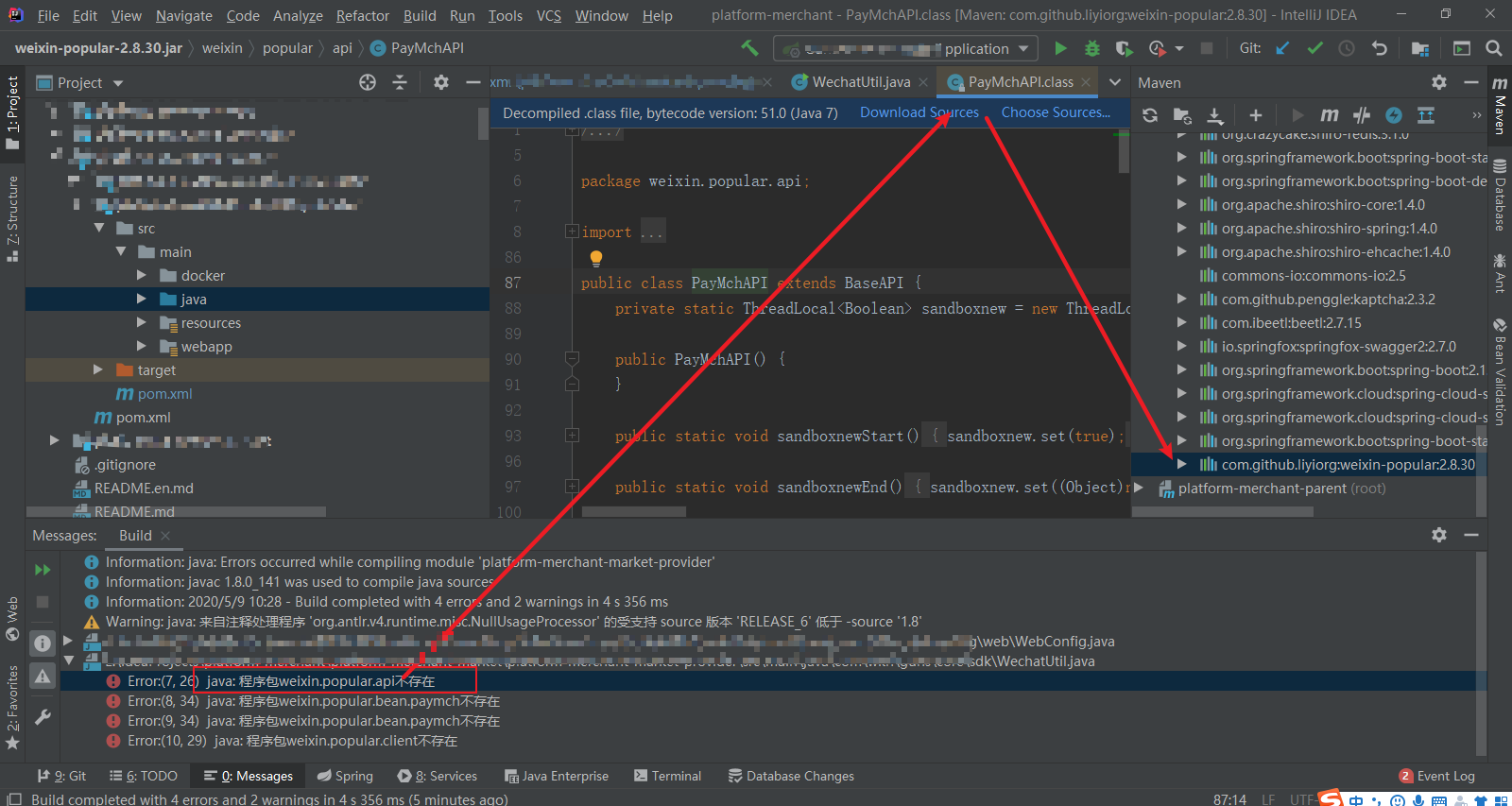
Task: Toggle warnings filter in Messages panel
Action: click(x=43, y=677)
